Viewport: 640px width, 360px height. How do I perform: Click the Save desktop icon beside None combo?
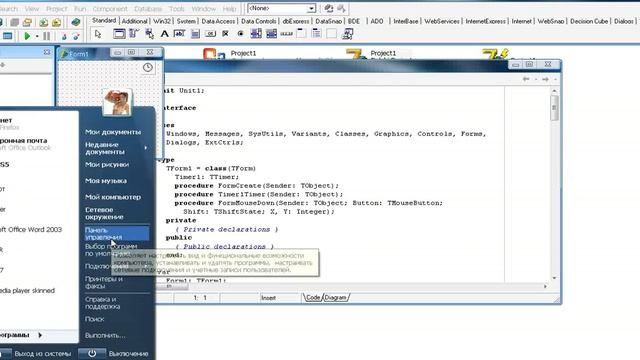click(329, 9)
